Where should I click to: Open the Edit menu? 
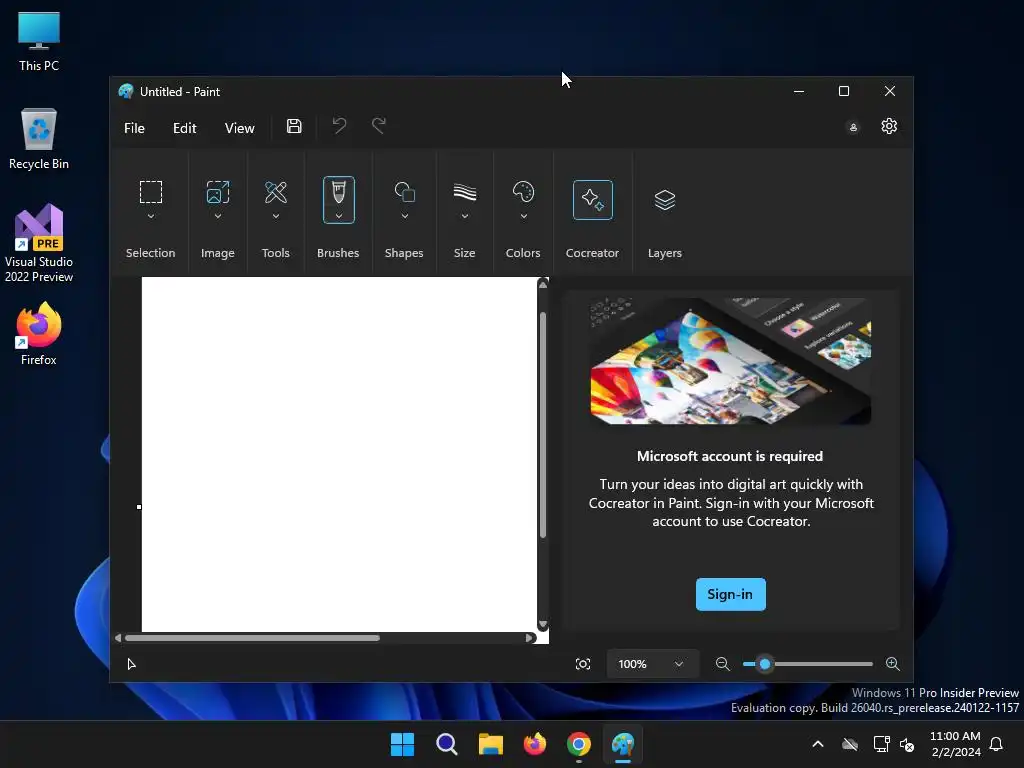click(x=184, y=128)
